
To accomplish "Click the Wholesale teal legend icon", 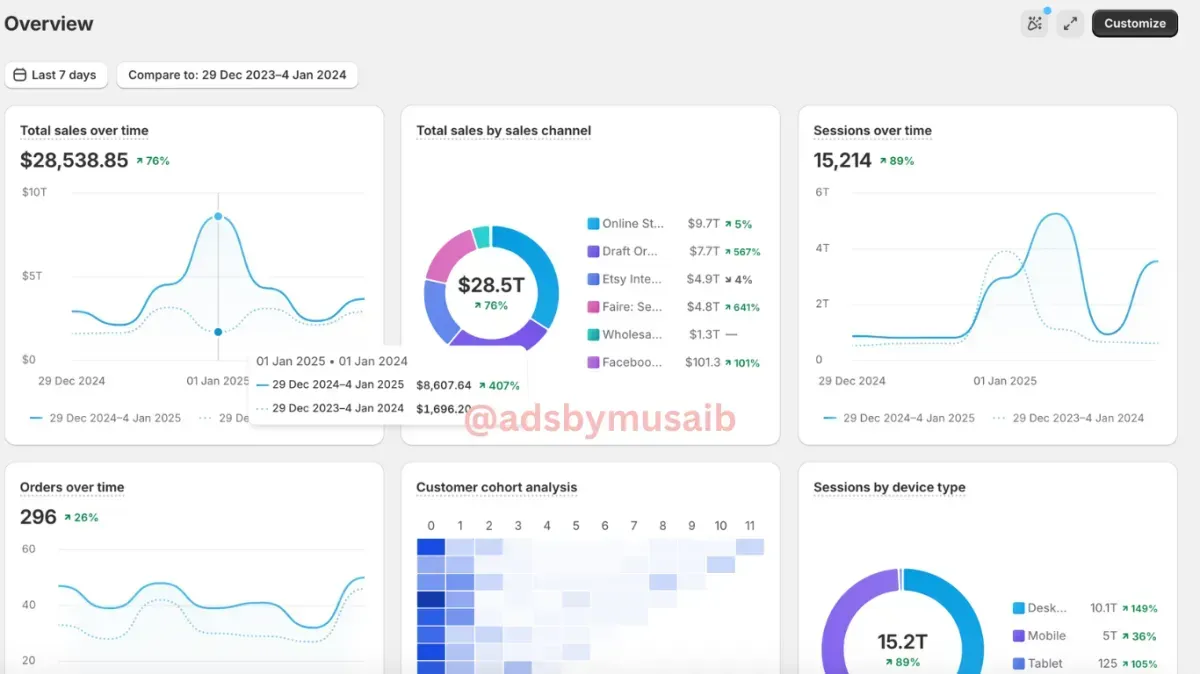I will [593, 335].
